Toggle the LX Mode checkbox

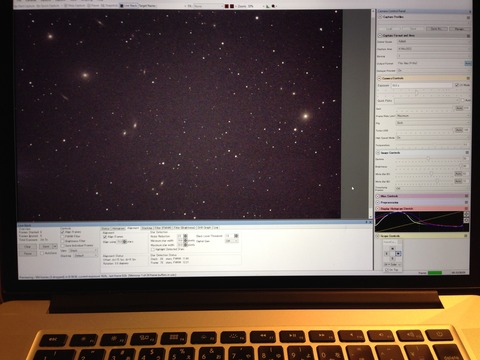(x=457, y=85)
